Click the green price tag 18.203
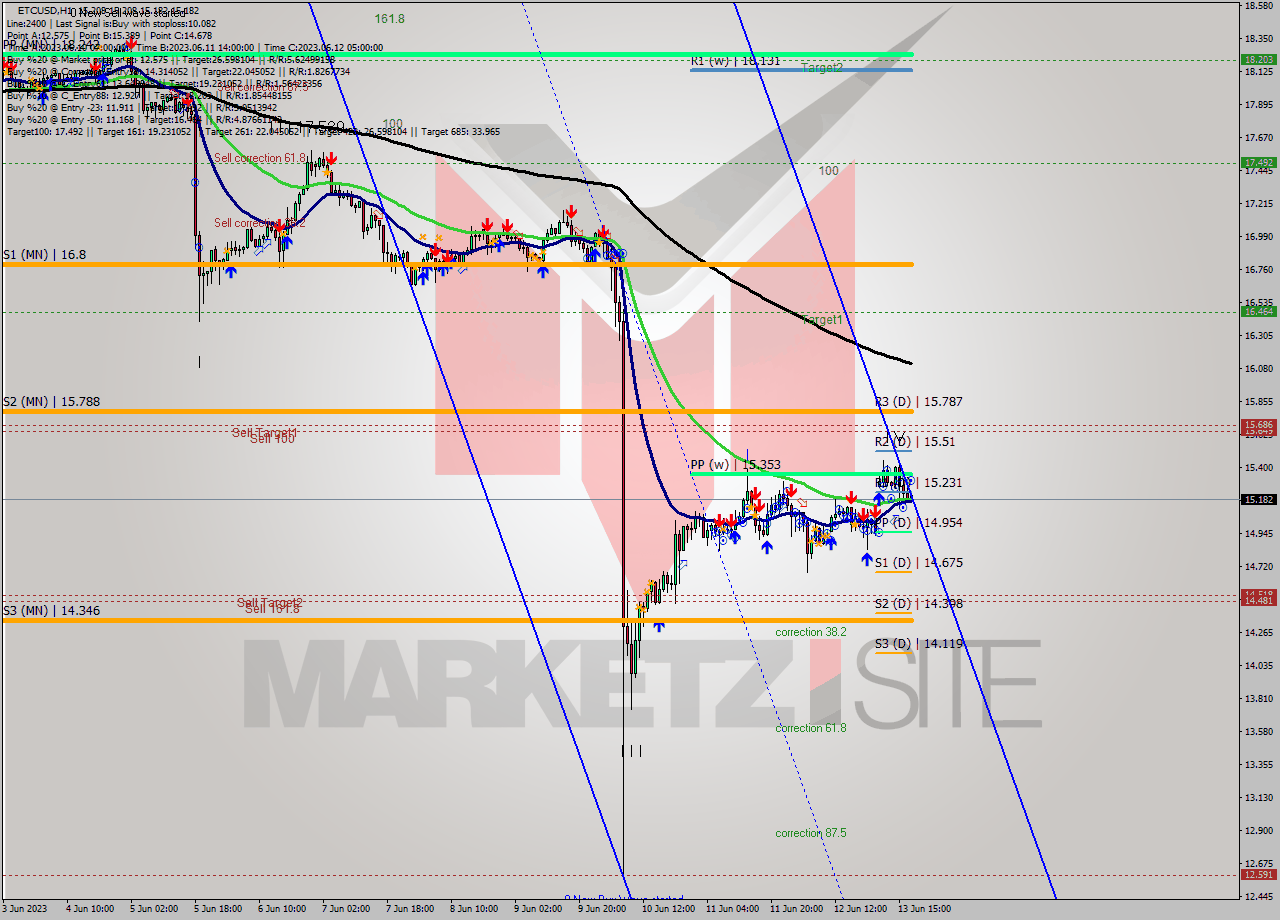The height and width of the screenshot is (920, 1280). point(1258,59)
